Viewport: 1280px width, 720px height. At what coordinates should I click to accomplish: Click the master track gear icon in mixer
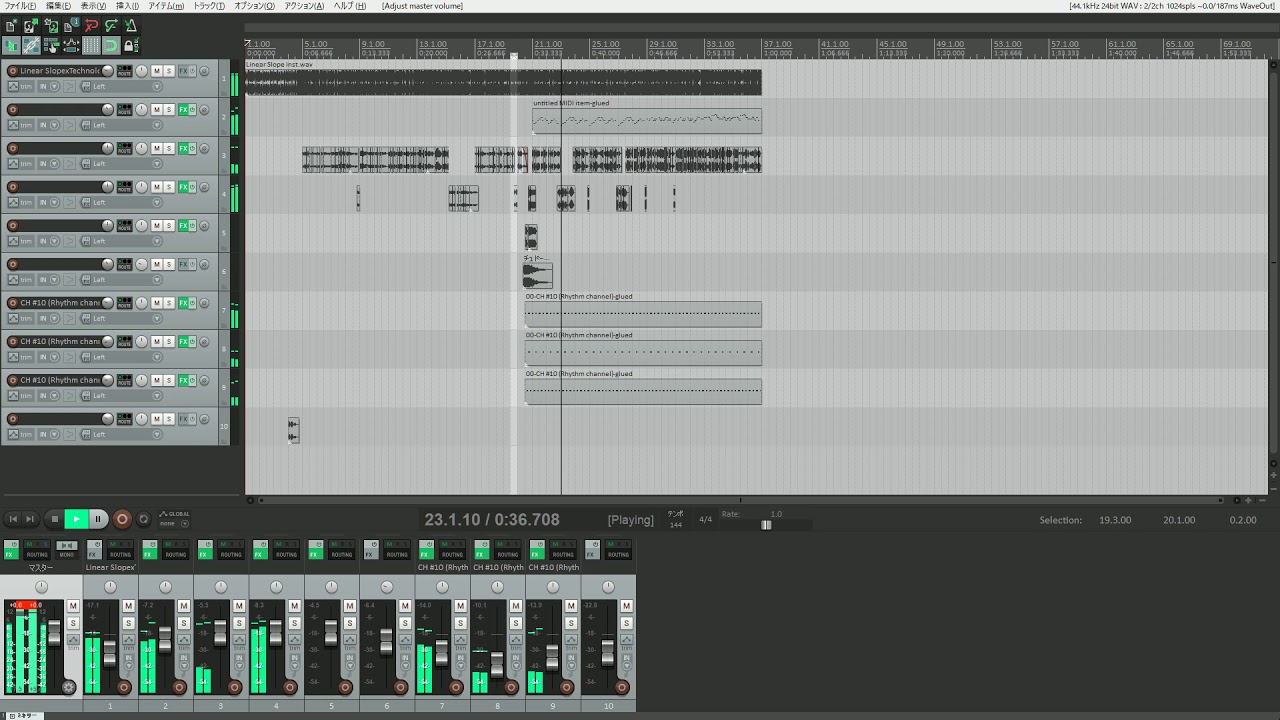click(68, 687)
